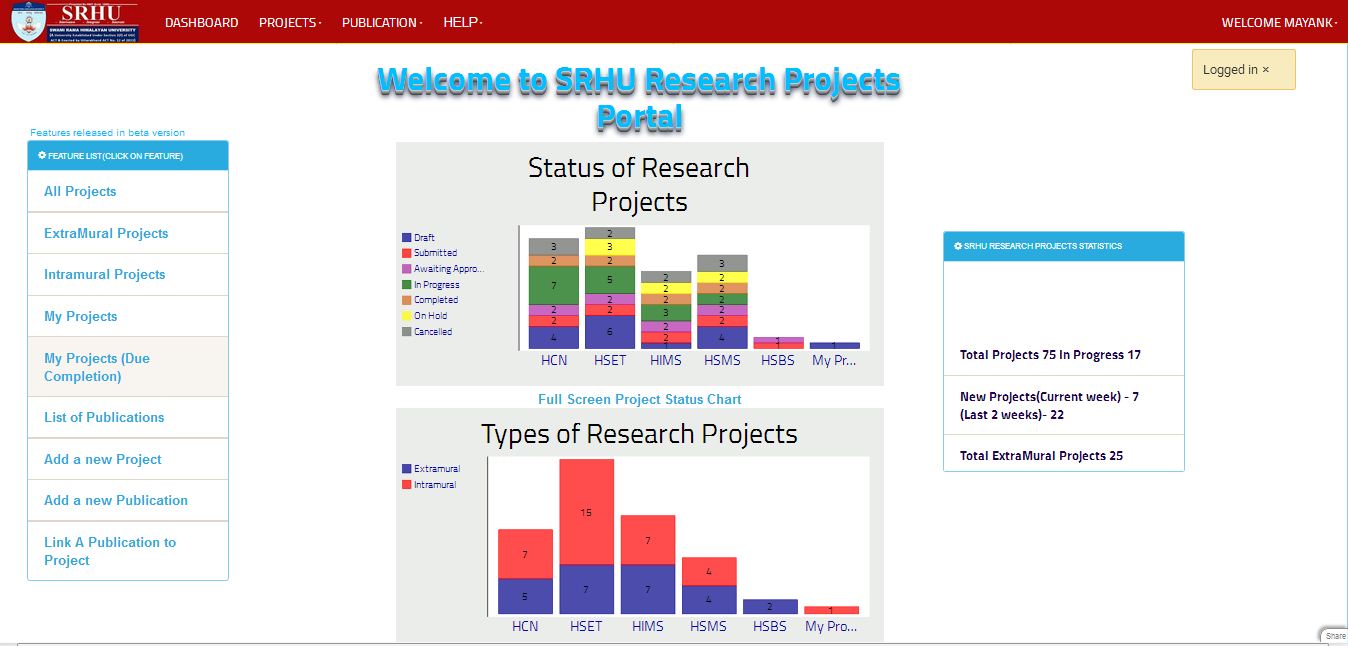Expand the Projects dropdown menu
This screenshot has height=646, width=1348.
pos(290,22)
